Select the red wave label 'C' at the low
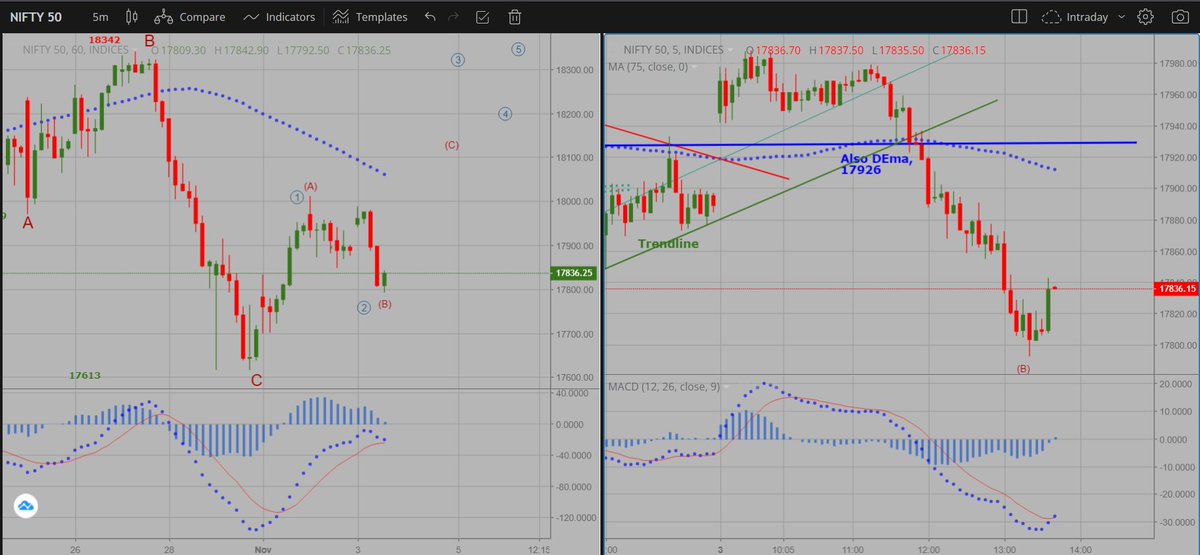The height and width of the screenshot is (555, 1200). coord(257,380)
